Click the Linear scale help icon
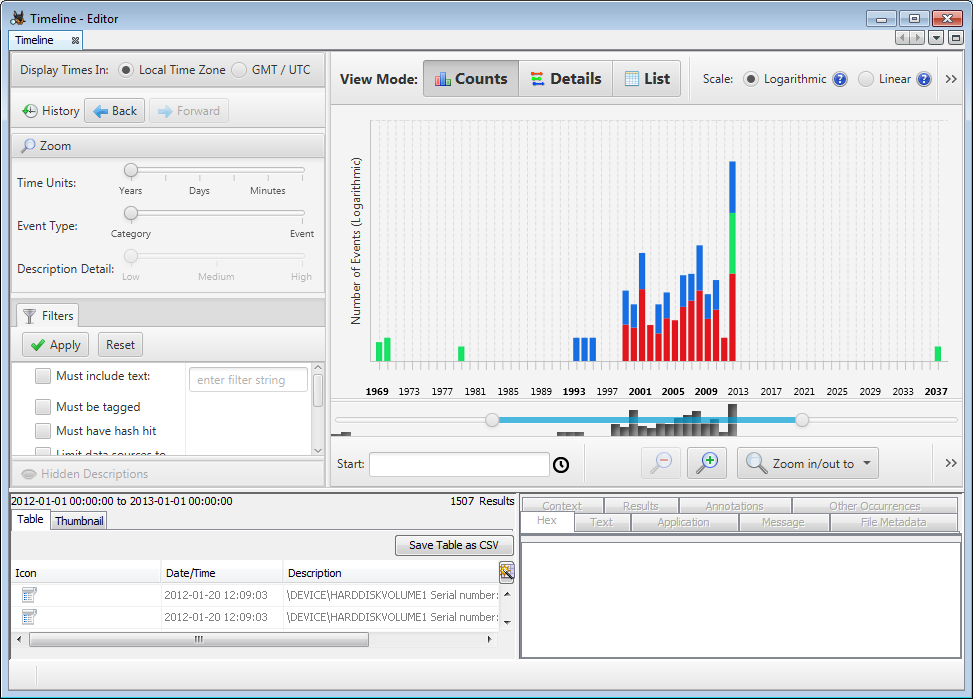973x699 pixels. 924,79
